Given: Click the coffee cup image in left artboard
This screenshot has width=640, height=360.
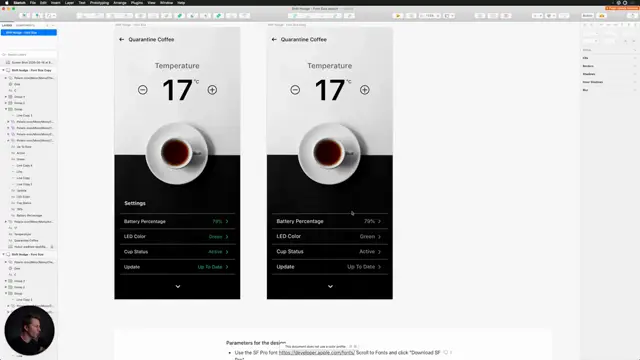Looking at the screenshot, I should click(x=177, y=153).
